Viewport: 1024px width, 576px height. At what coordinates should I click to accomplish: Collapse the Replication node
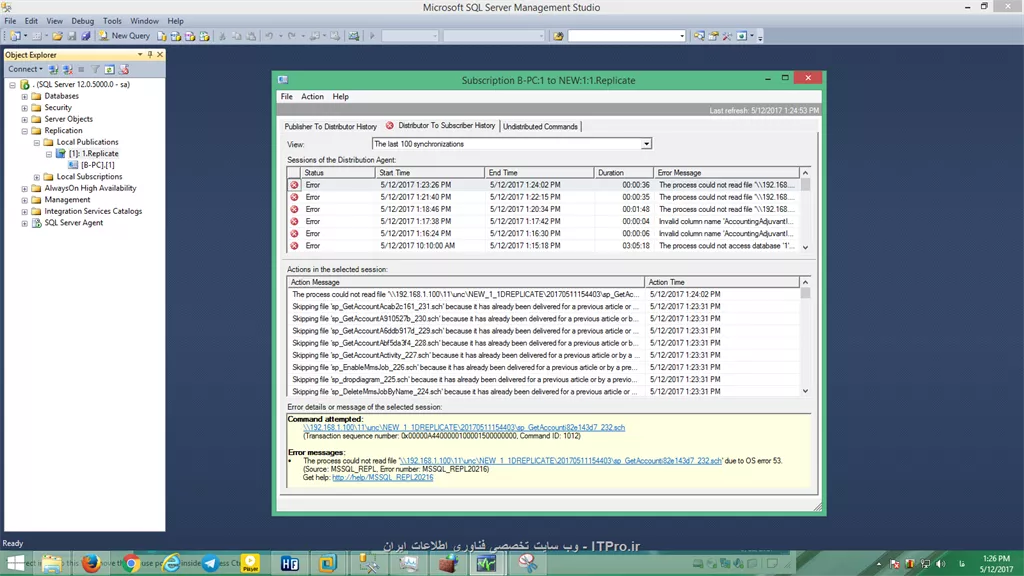click(x=25, y=131)
